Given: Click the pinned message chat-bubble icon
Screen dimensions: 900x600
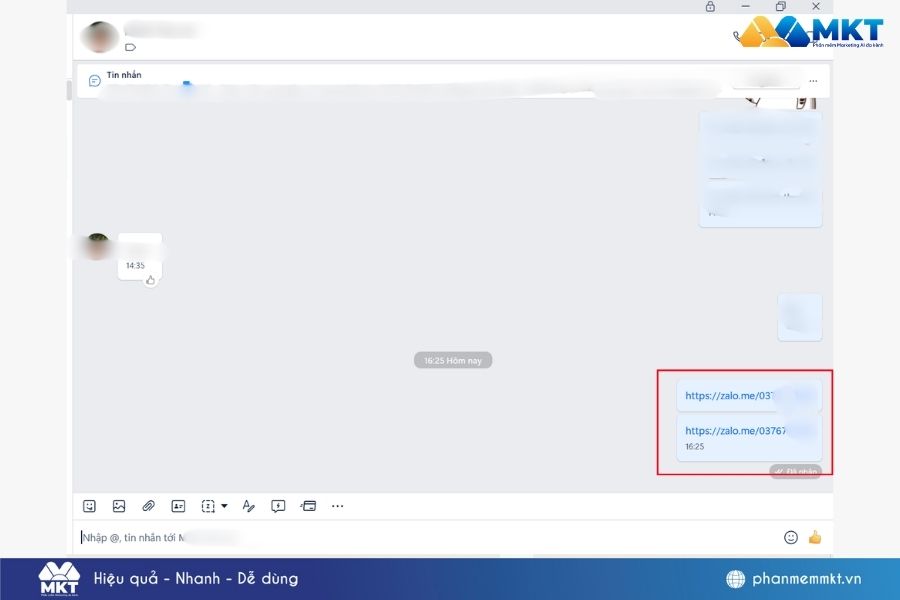Looking at the screenshot, I should click(95, 81).
